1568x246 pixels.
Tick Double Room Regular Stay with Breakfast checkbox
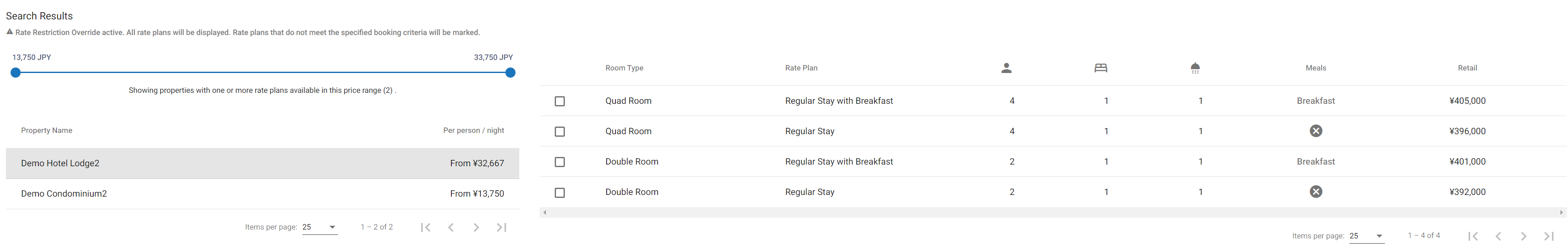click(x=559, y=162)
